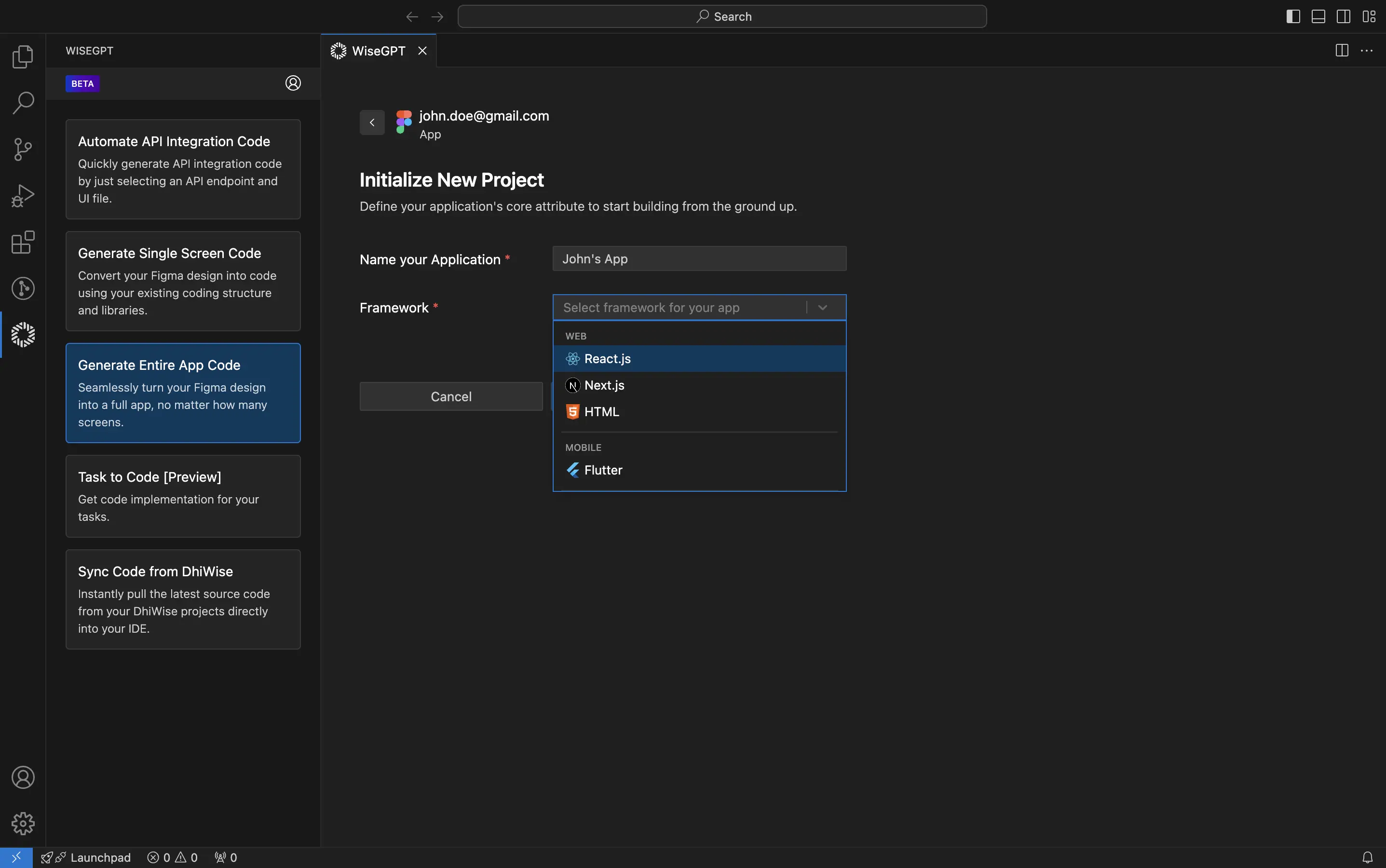
Task: Click the profile icon beside BETA badge
Action: click(x=293, y=83)
